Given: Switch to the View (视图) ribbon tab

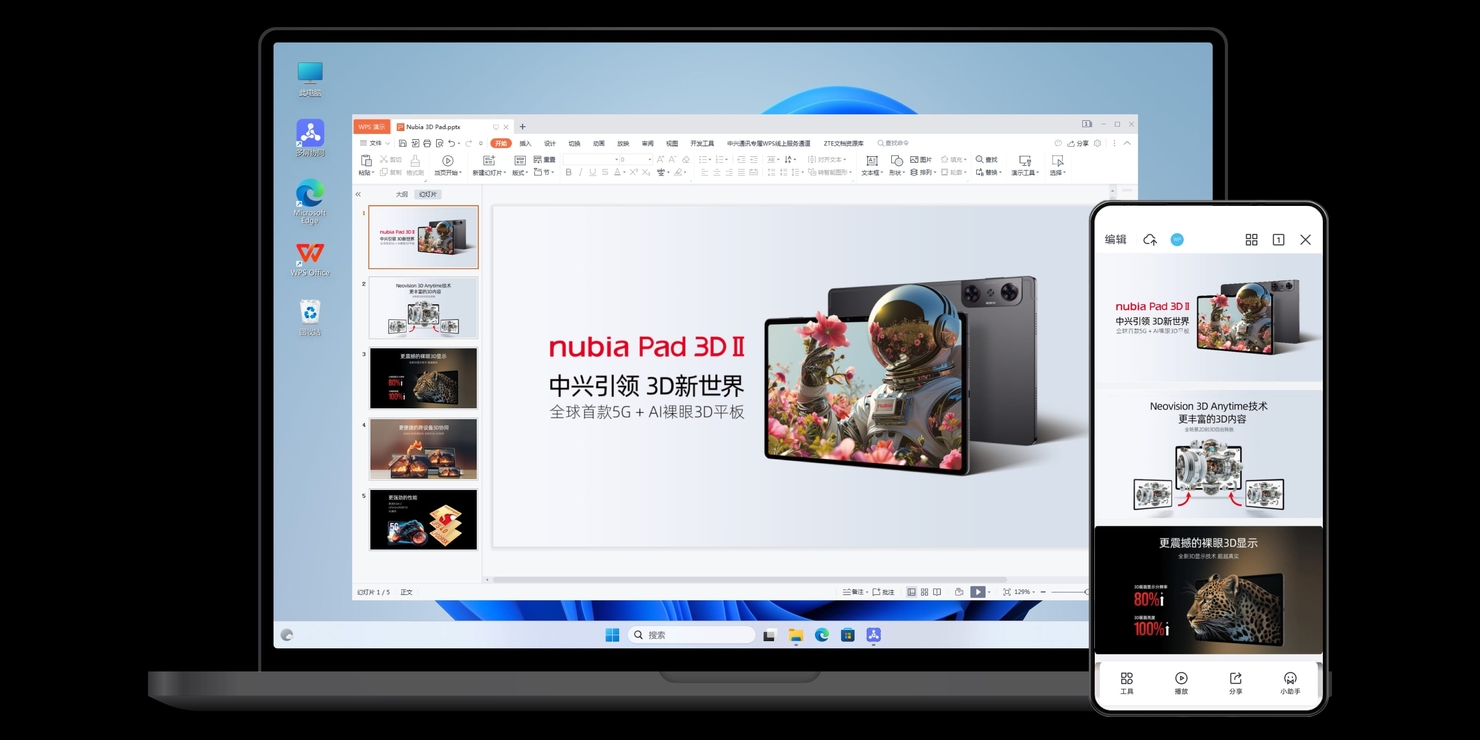Looking at the screenshot, I should tap(672, 144).
